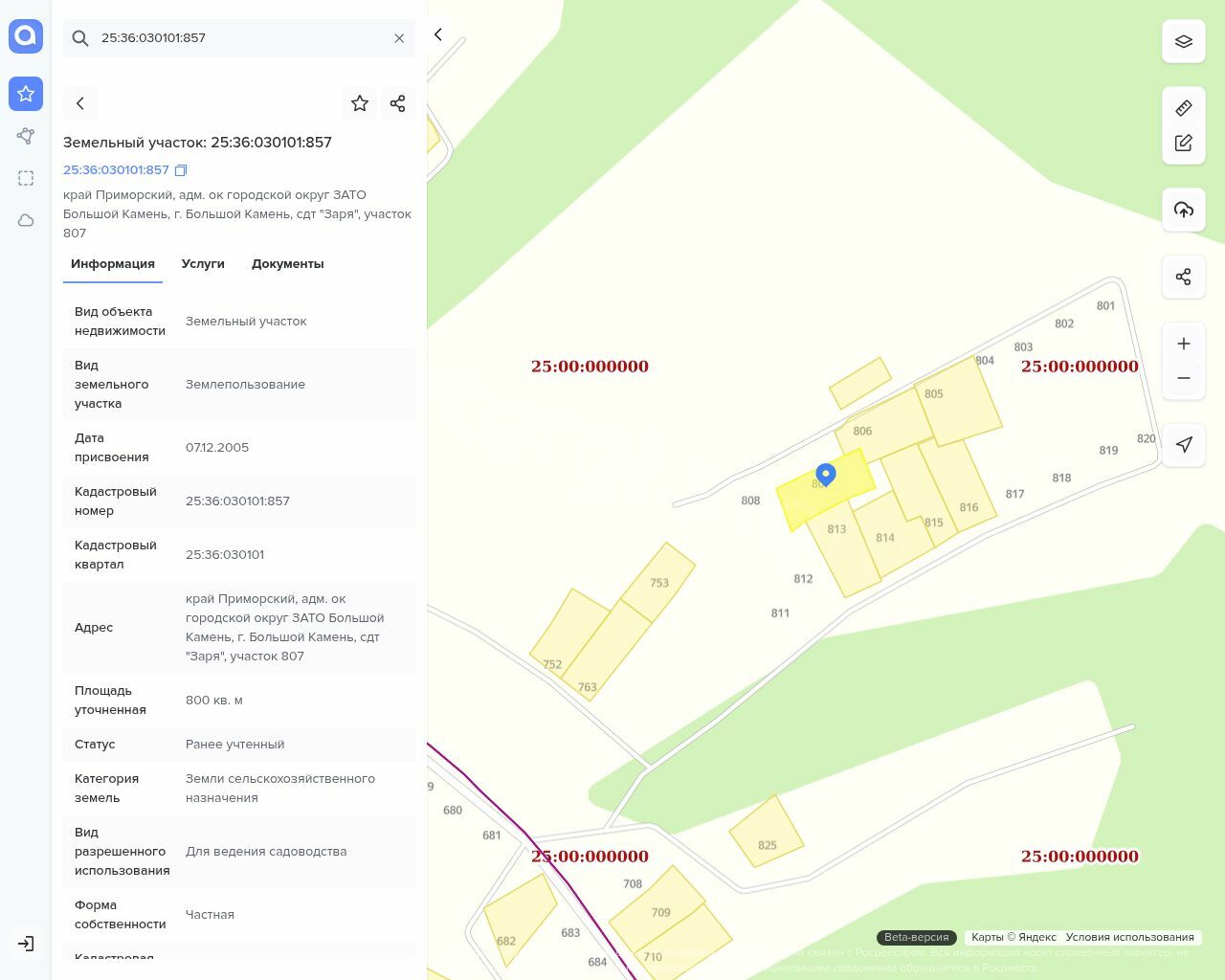Share the map via right-side share icon
This screenshot has width=1225, height=980.
pos(1183,277)
